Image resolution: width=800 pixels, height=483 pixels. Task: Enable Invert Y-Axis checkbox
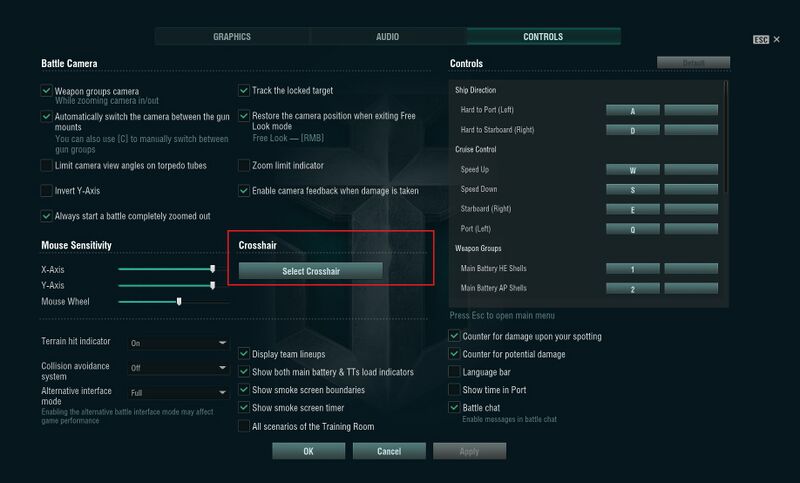point(46,191)
